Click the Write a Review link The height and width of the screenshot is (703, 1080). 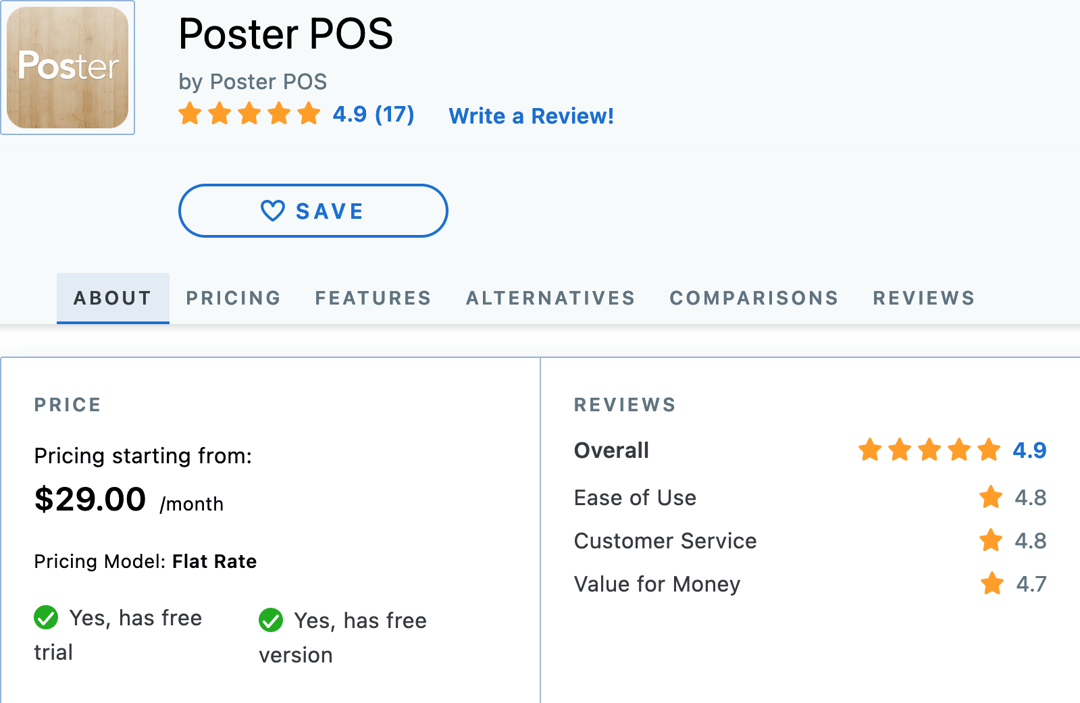[531, 116]
